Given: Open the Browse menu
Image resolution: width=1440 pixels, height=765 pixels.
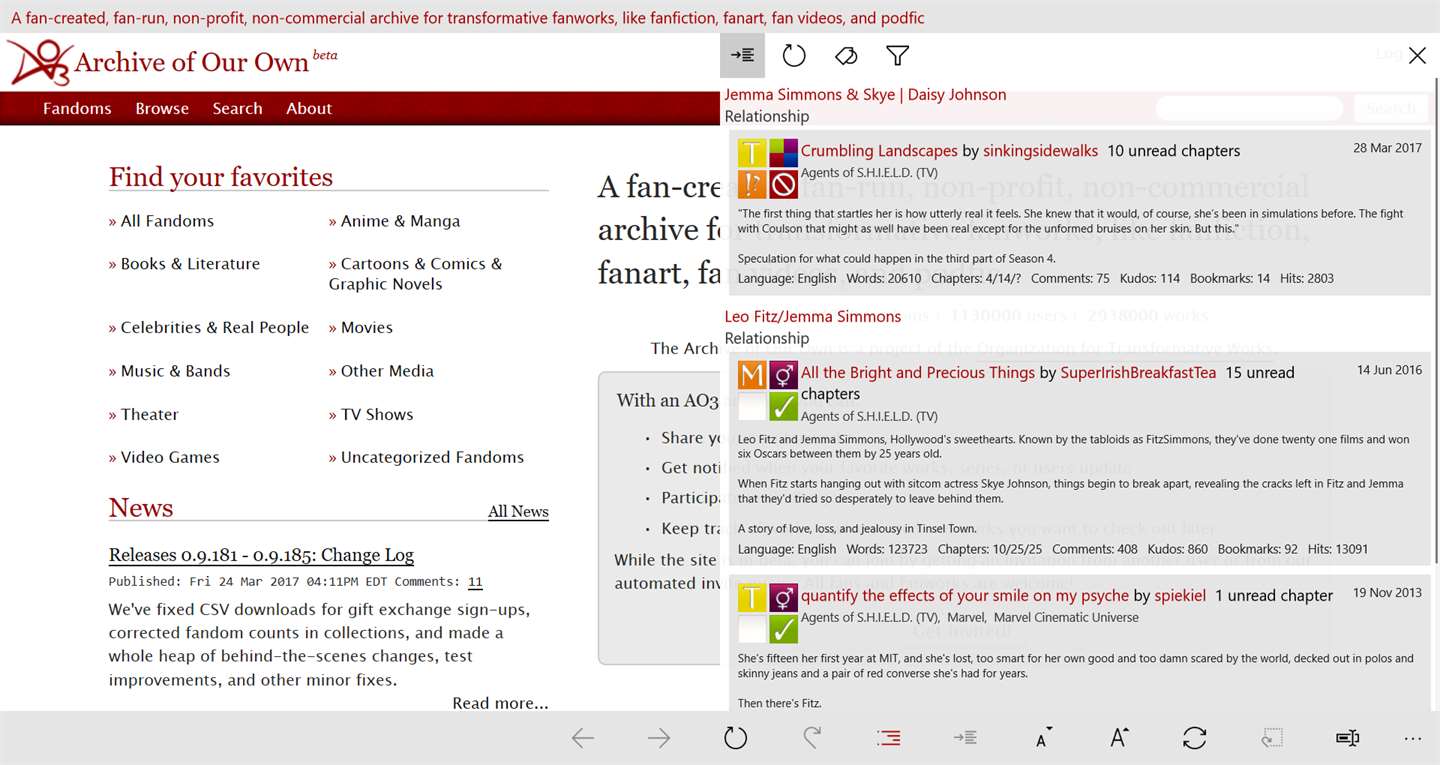Looking at the screenshot, I should 162,108.
